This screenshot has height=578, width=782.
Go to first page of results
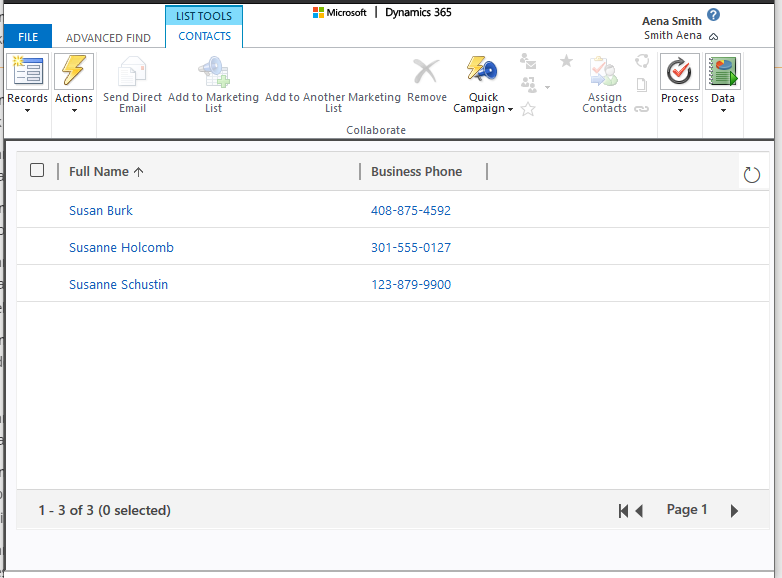click(623, 511)
